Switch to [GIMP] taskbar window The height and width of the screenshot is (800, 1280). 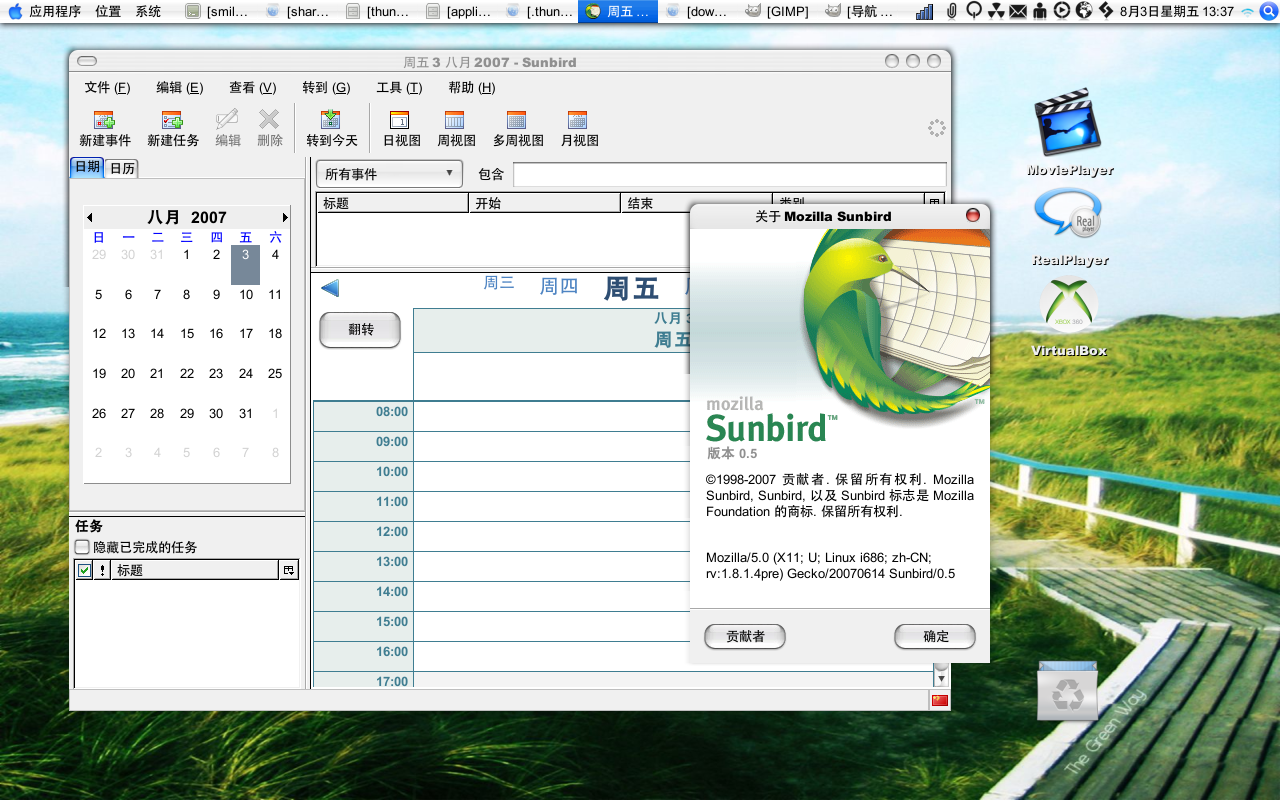click(x=778, y=12)
